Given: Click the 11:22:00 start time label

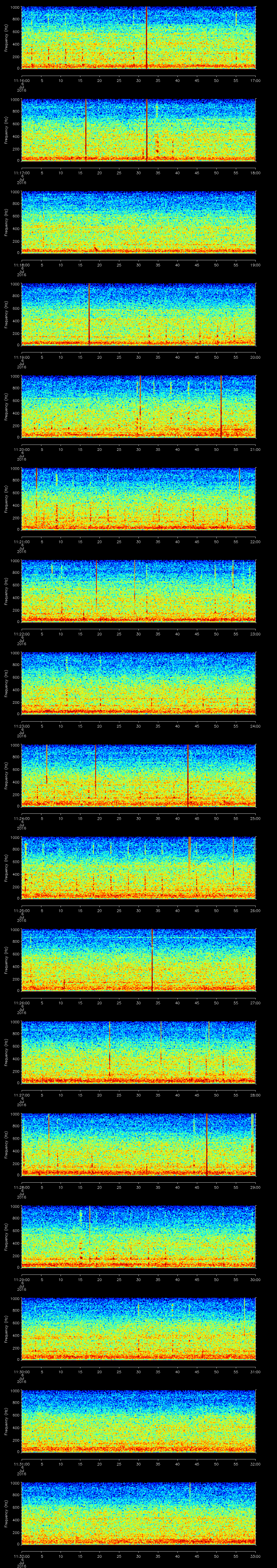Looking at the screenshot, I should click(22, 634).
